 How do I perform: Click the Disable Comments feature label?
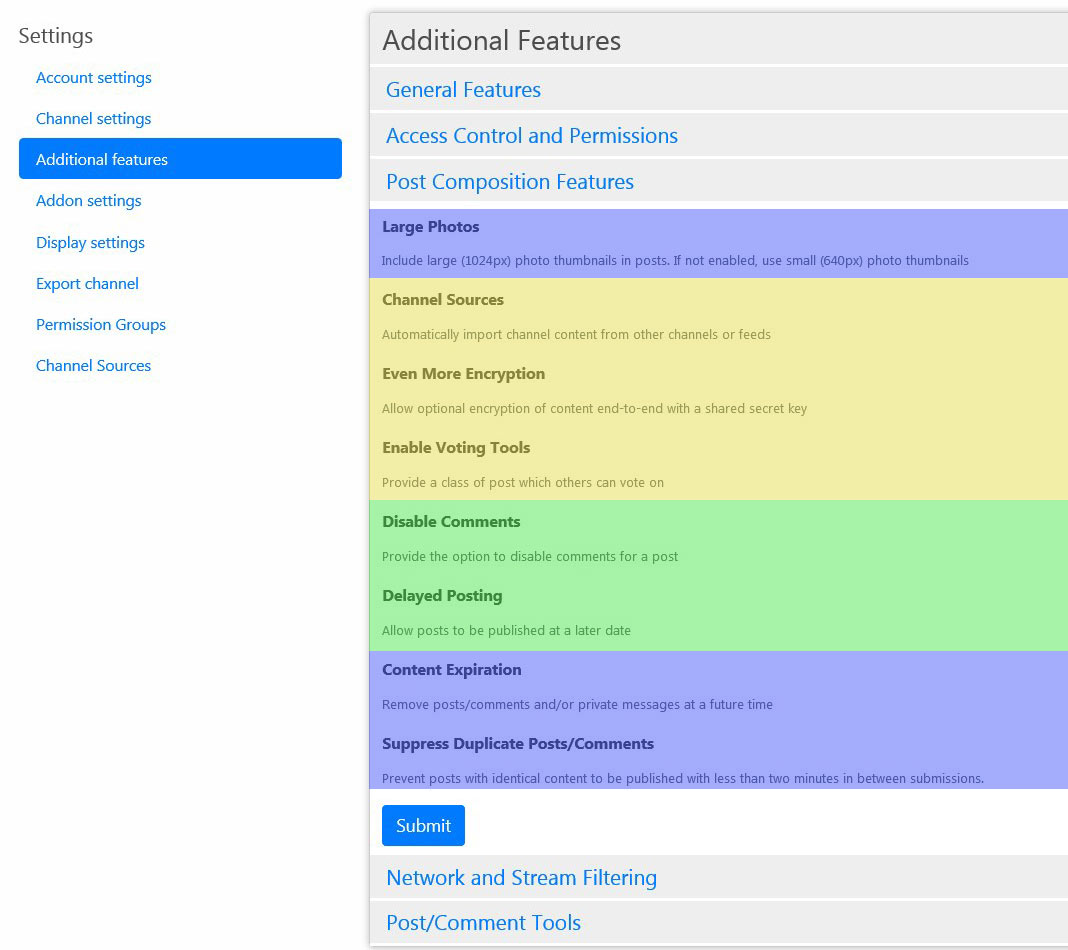[451, 522]
